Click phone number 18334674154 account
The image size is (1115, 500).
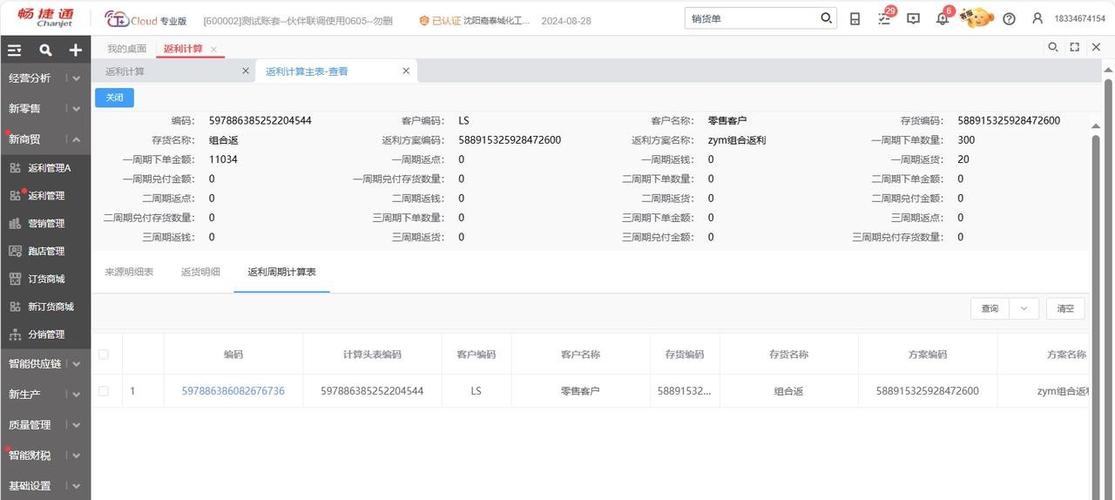(1079, 19)
